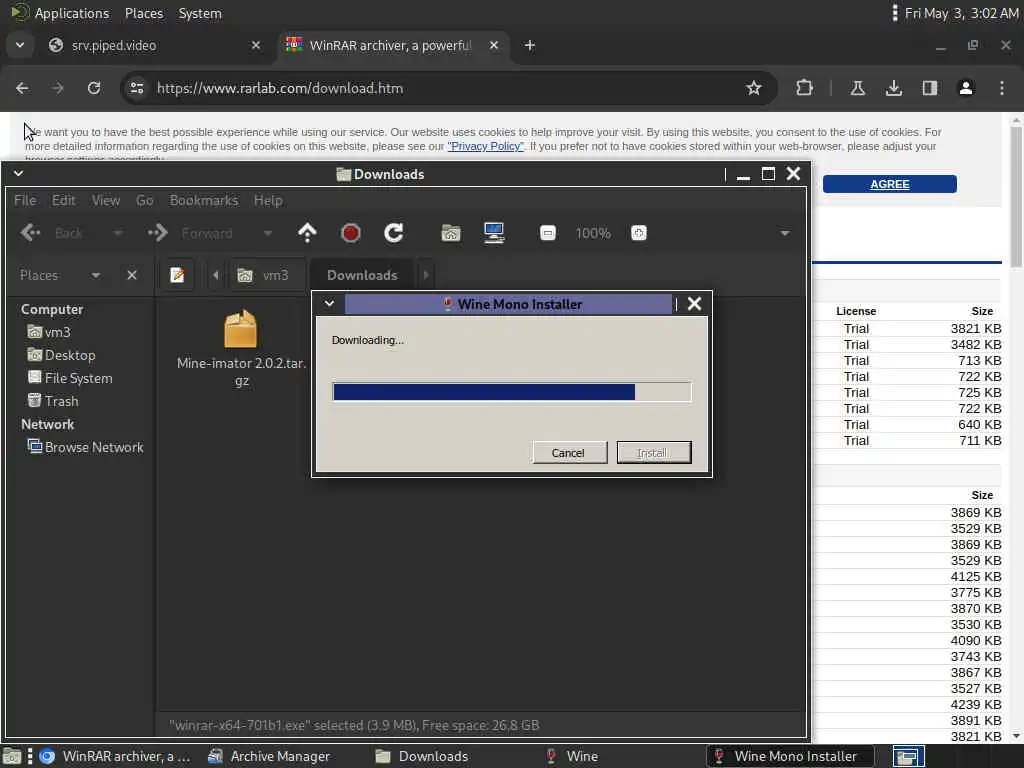The height and width of the screenshot is (768, 1024).
Task: Open the Go menu in file manager
Action: pos(145,200)
